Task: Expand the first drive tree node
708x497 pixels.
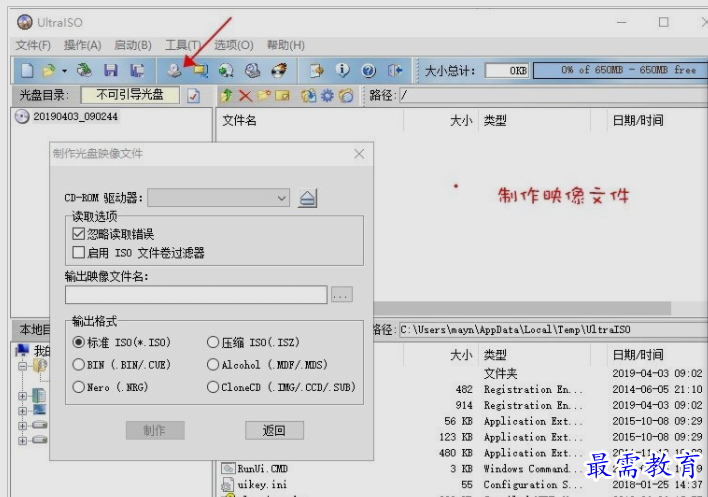Action: pyautogui.click(x=22, y=425)
